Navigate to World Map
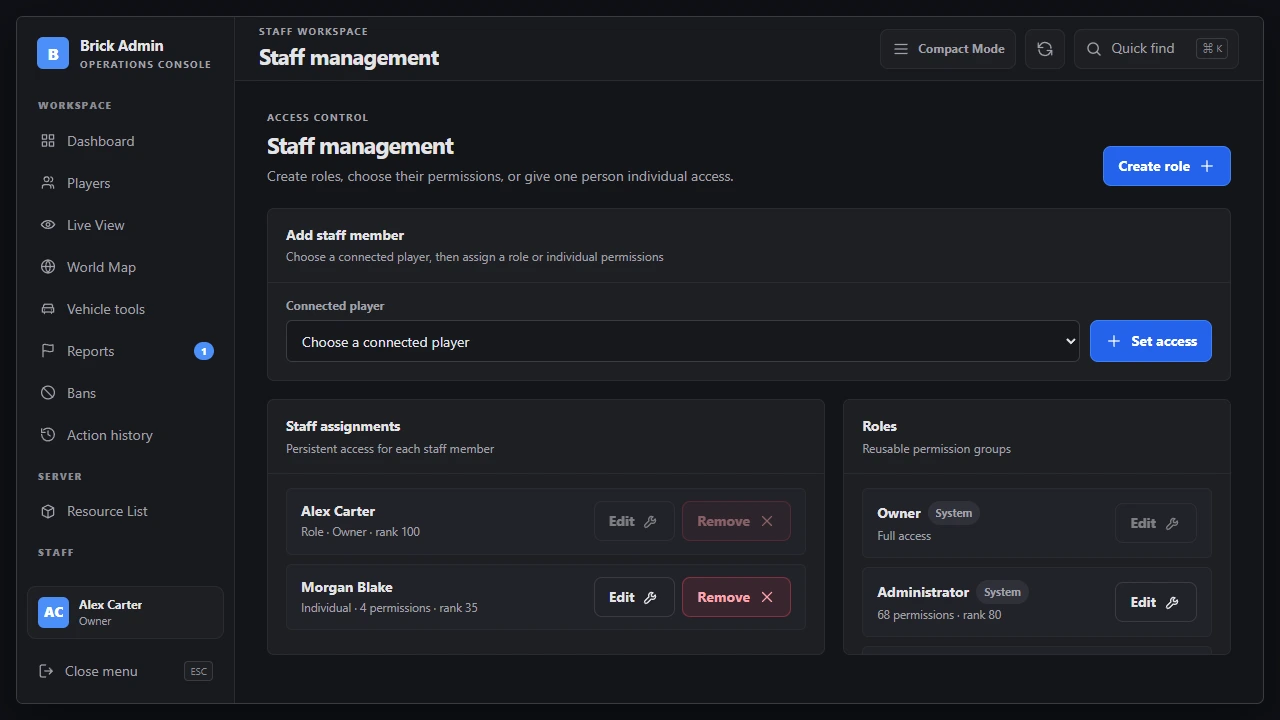 click(126, 267)
